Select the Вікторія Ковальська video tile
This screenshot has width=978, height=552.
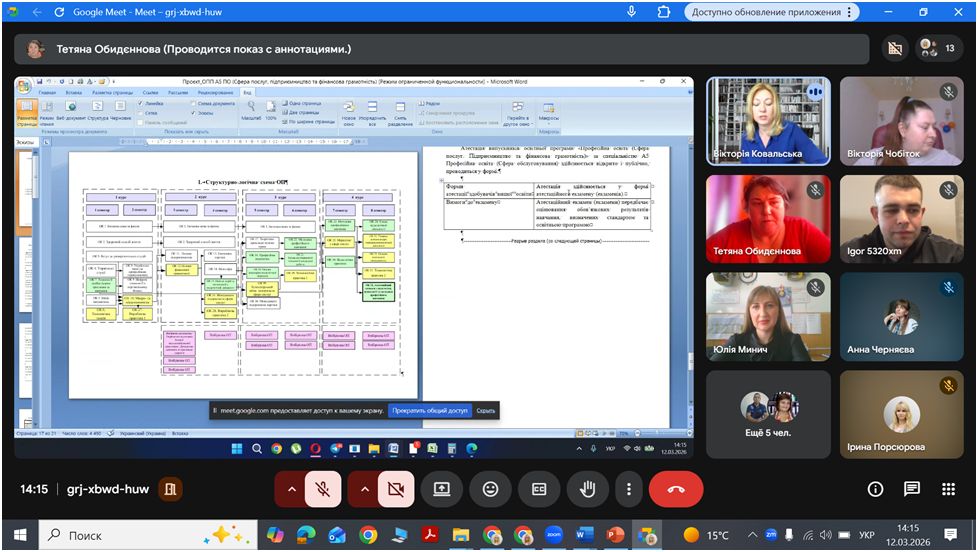click(x=767, y=121)
